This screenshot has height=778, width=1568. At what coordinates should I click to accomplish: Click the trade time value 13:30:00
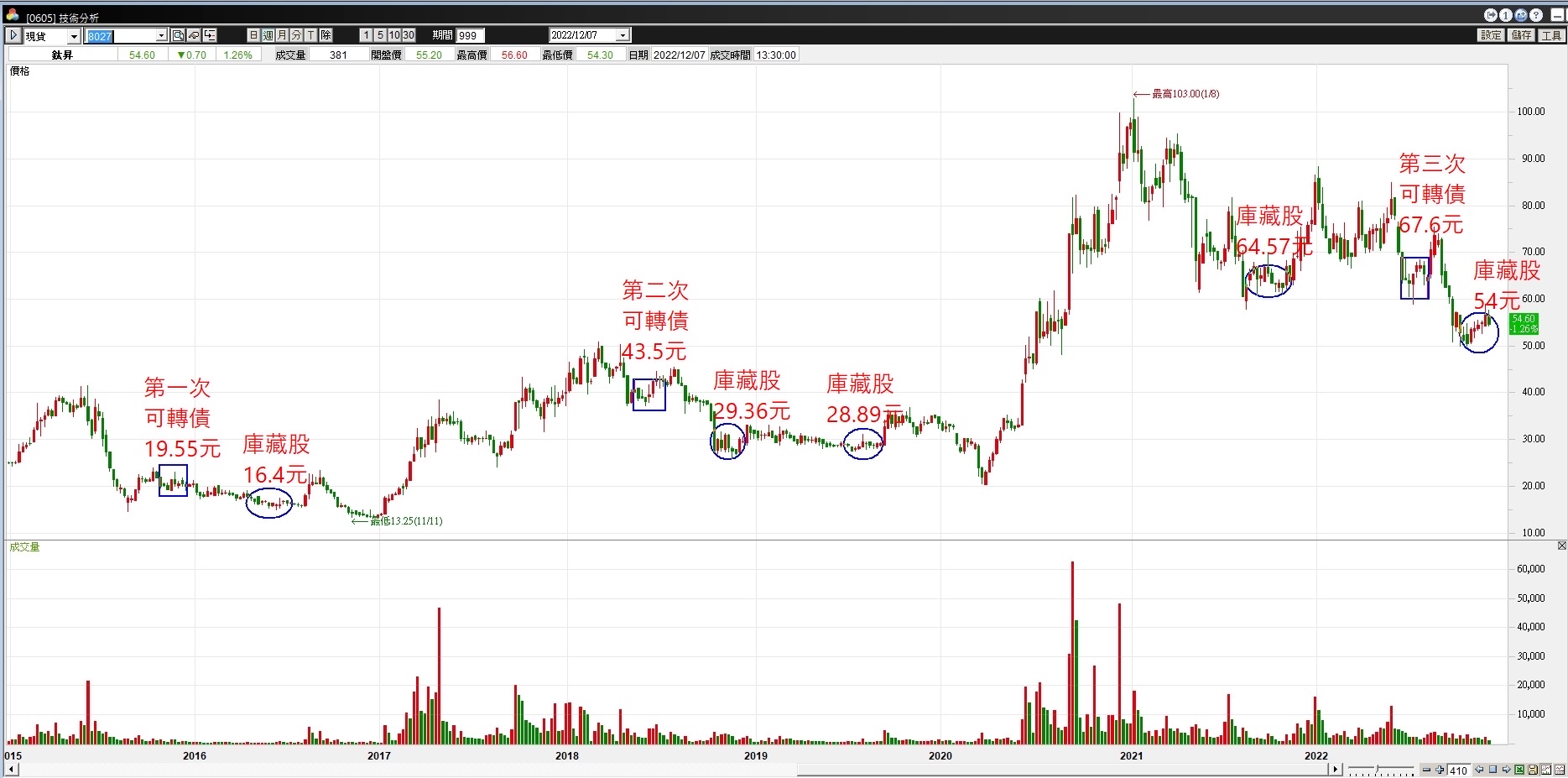[x=776, y=55]
